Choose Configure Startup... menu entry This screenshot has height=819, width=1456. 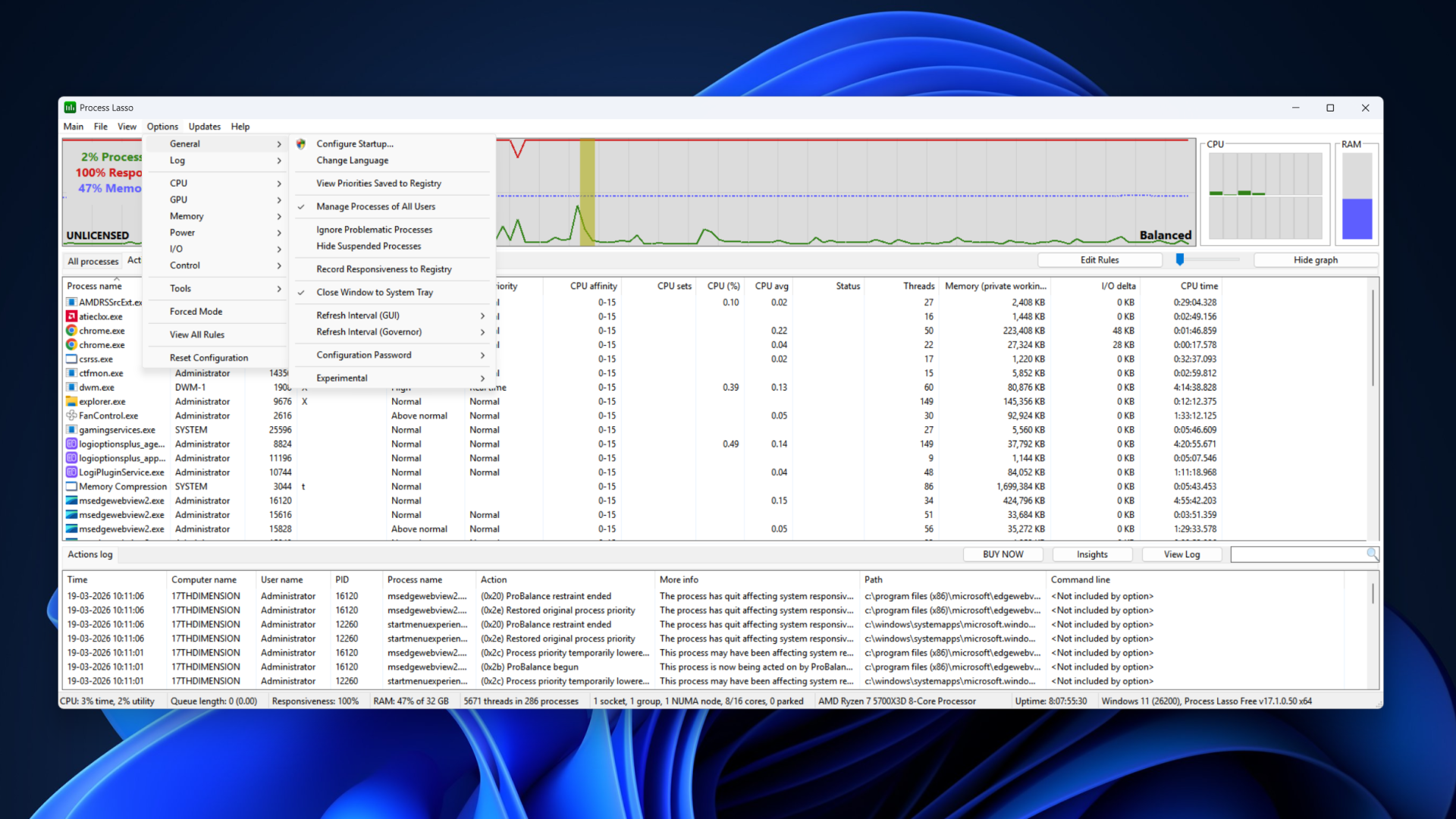tap(392, 144)
